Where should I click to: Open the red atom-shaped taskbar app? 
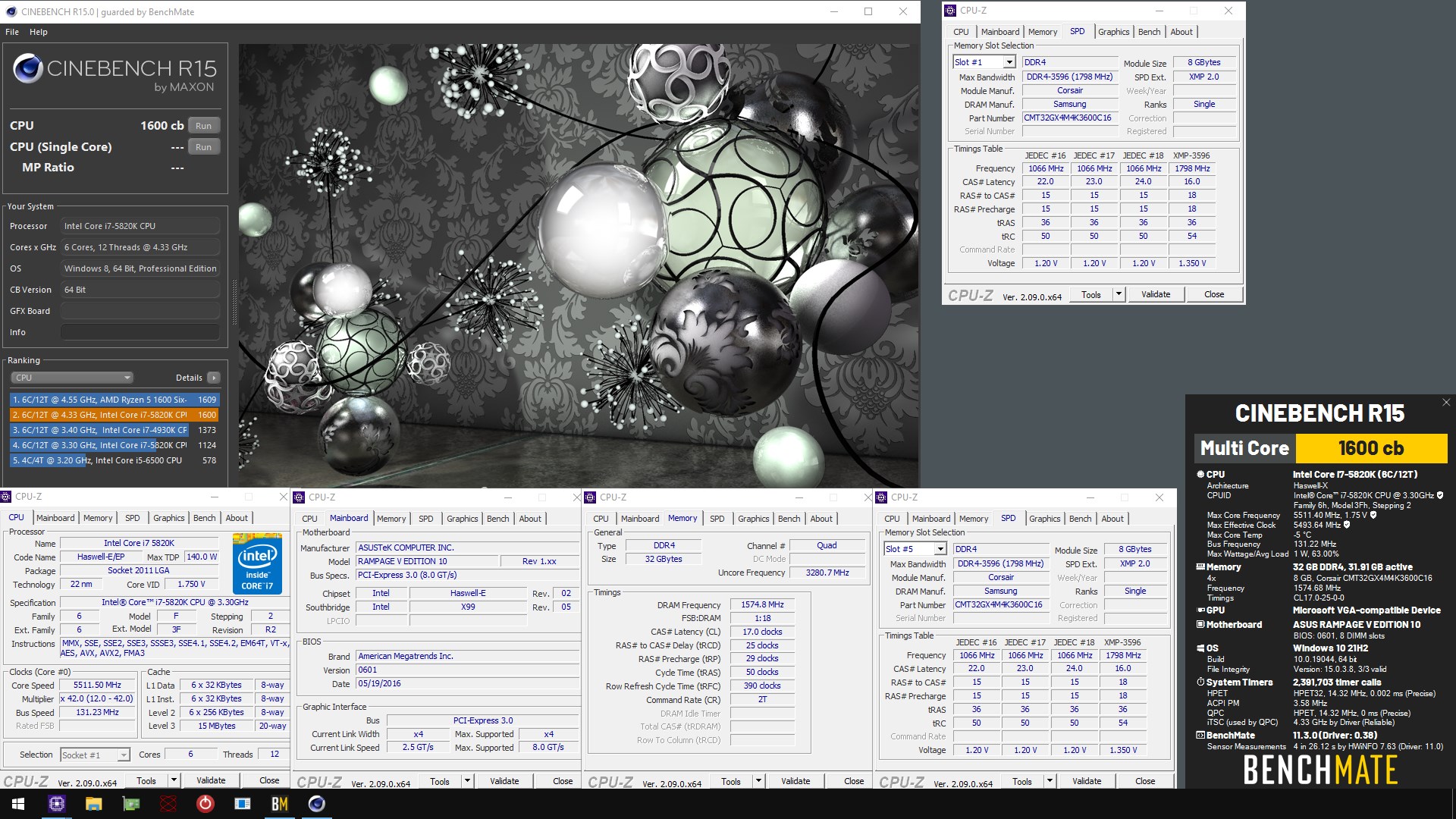coord(168,804)
